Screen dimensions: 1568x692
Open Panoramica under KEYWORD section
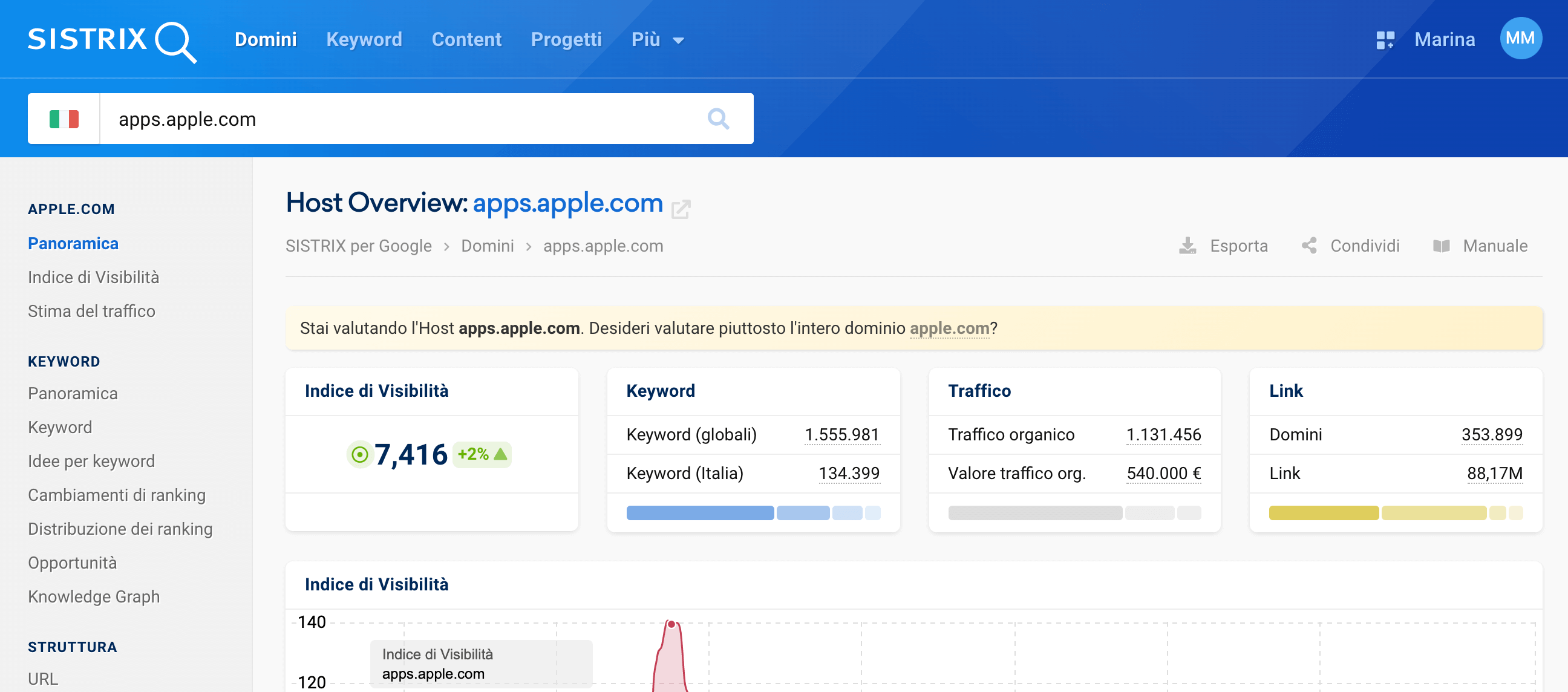[73, 394]
